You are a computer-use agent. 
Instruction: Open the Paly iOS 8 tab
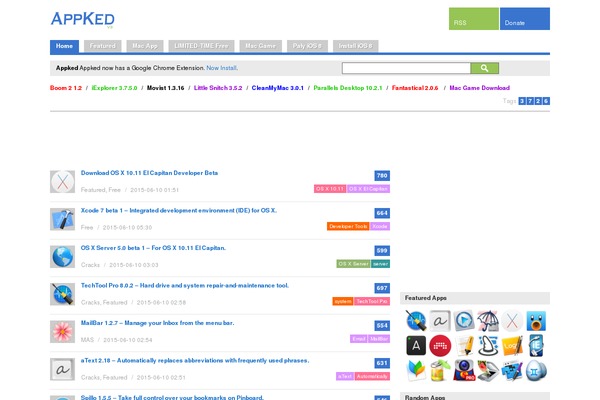click(307, 46)
